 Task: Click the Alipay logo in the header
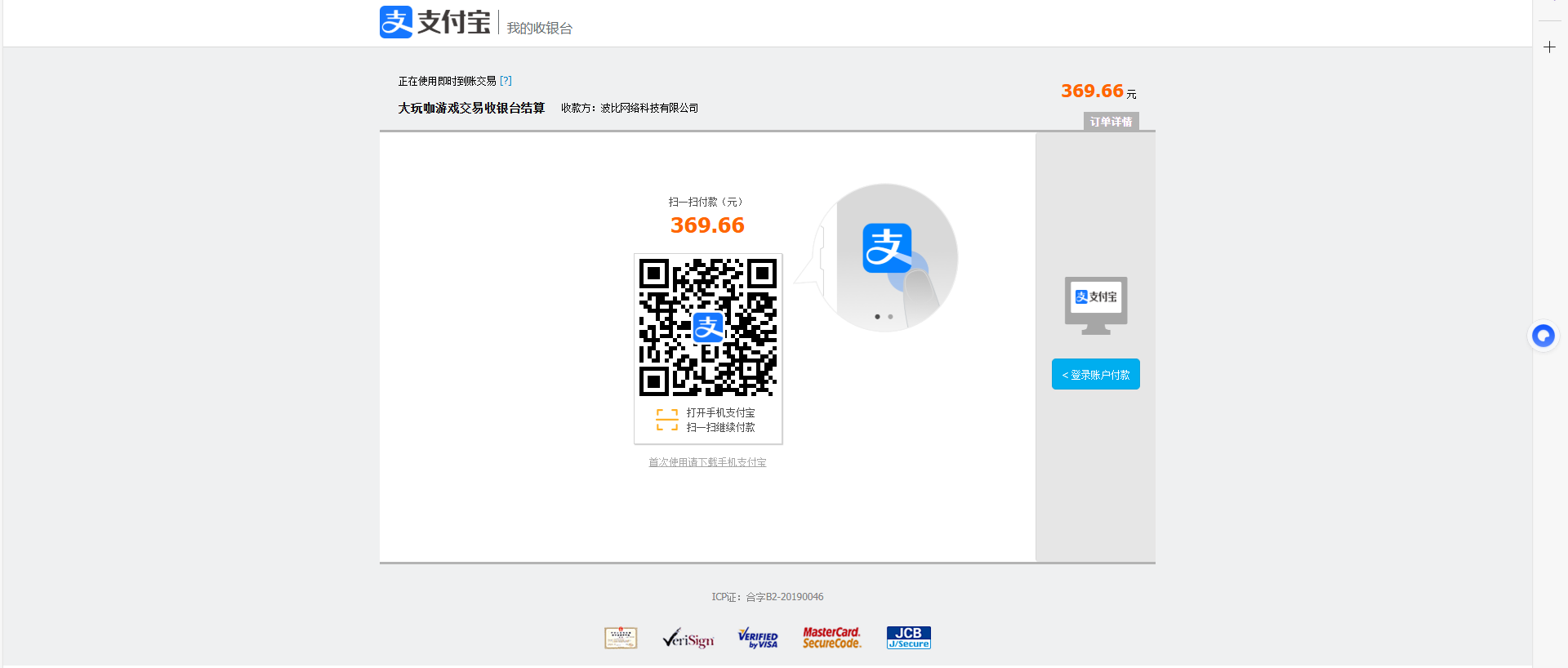point(434,22)
